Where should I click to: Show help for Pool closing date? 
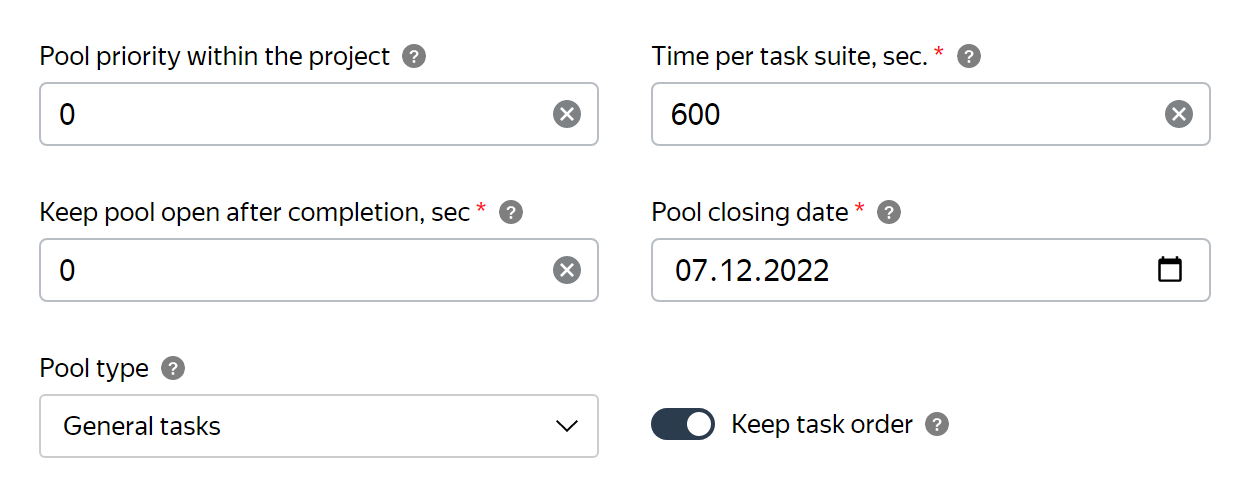[889, 213]
